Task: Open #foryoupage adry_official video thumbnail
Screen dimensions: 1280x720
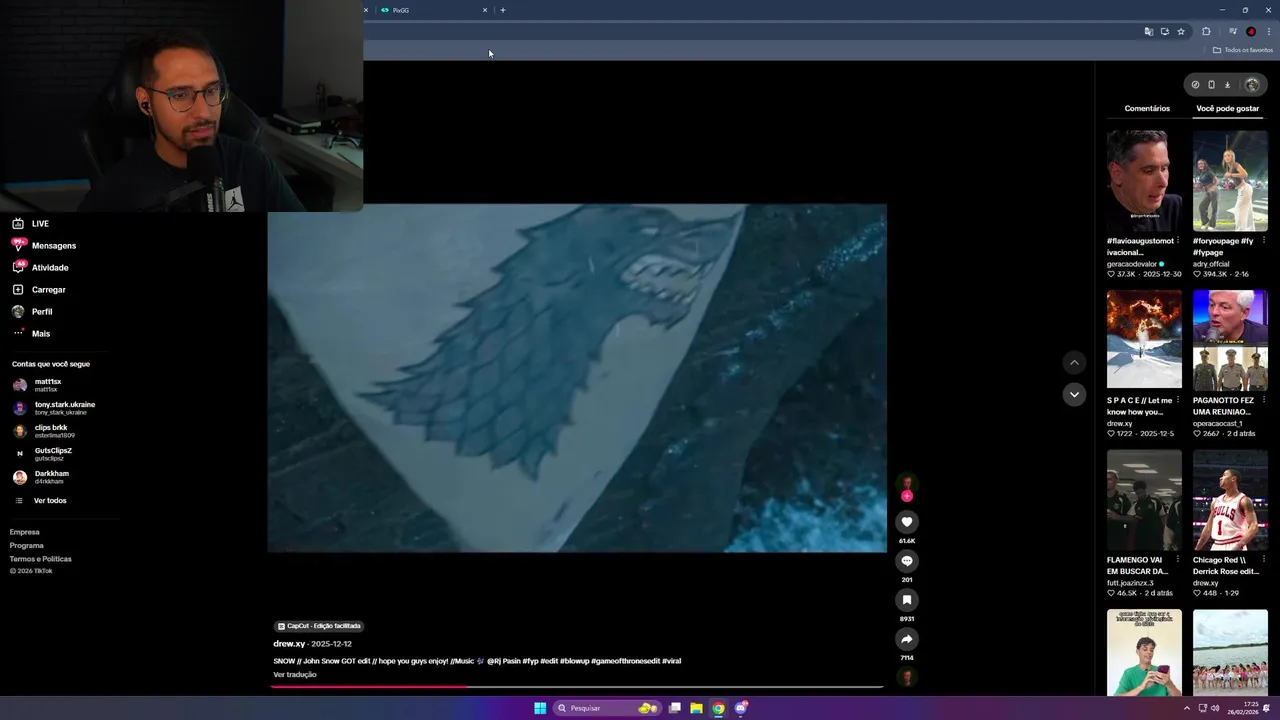Action: tap(1230, 181)
